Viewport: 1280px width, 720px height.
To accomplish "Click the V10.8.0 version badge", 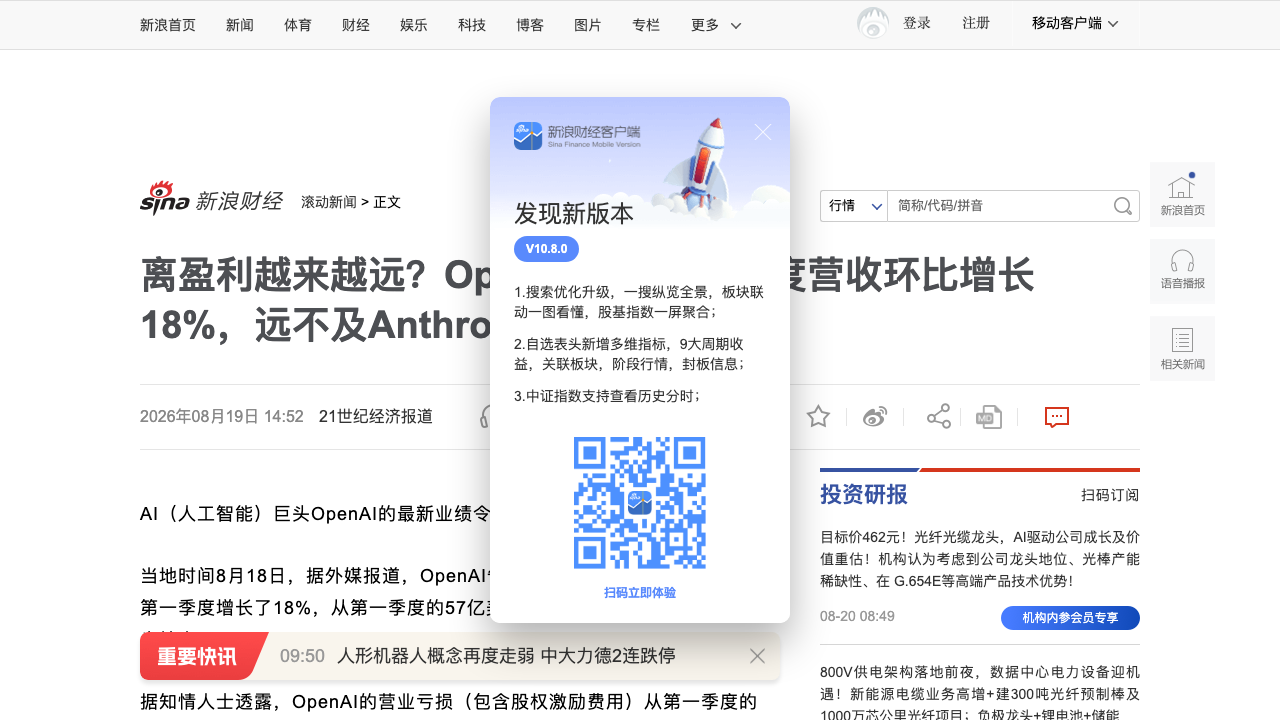I will coord(546,249).
